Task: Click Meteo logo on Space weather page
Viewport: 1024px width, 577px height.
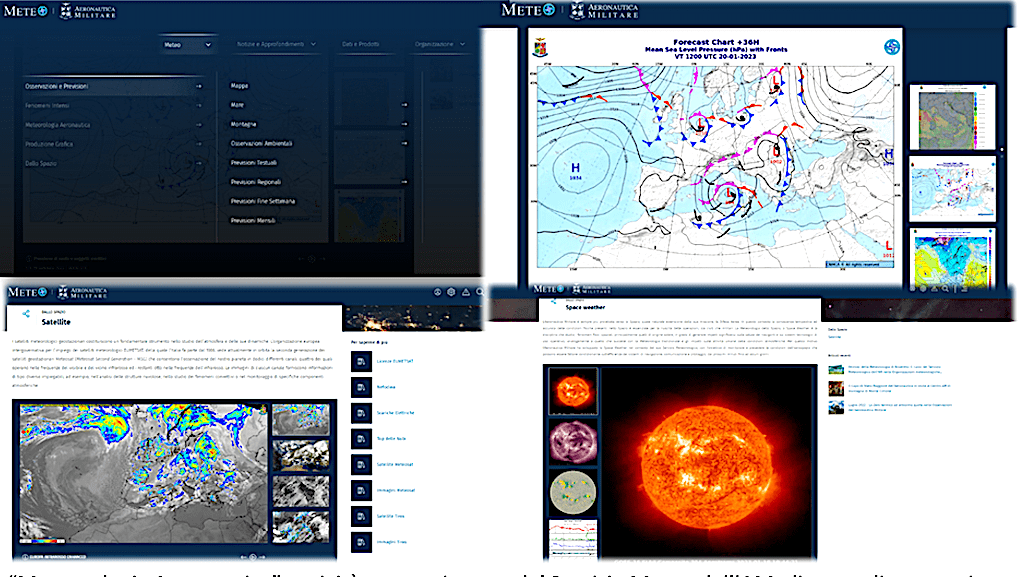Action: pos(549,288)
